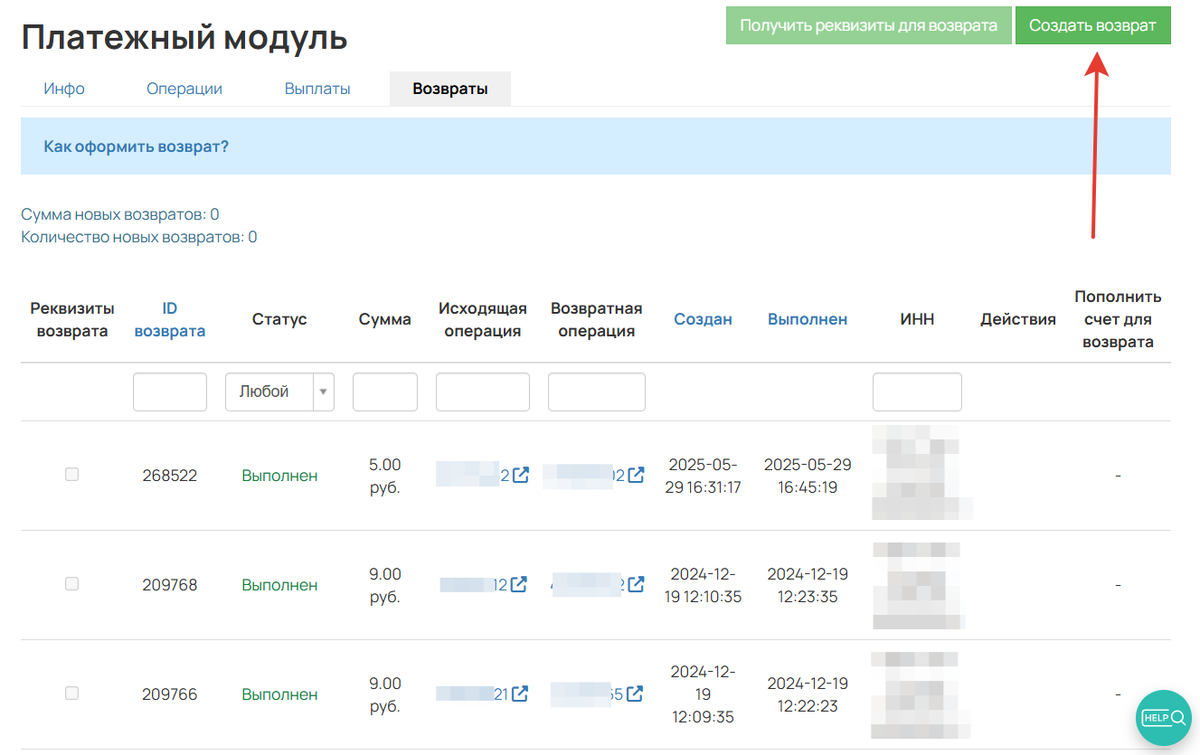Open the floating HELP widget icon

click(x=1163, y=717)
